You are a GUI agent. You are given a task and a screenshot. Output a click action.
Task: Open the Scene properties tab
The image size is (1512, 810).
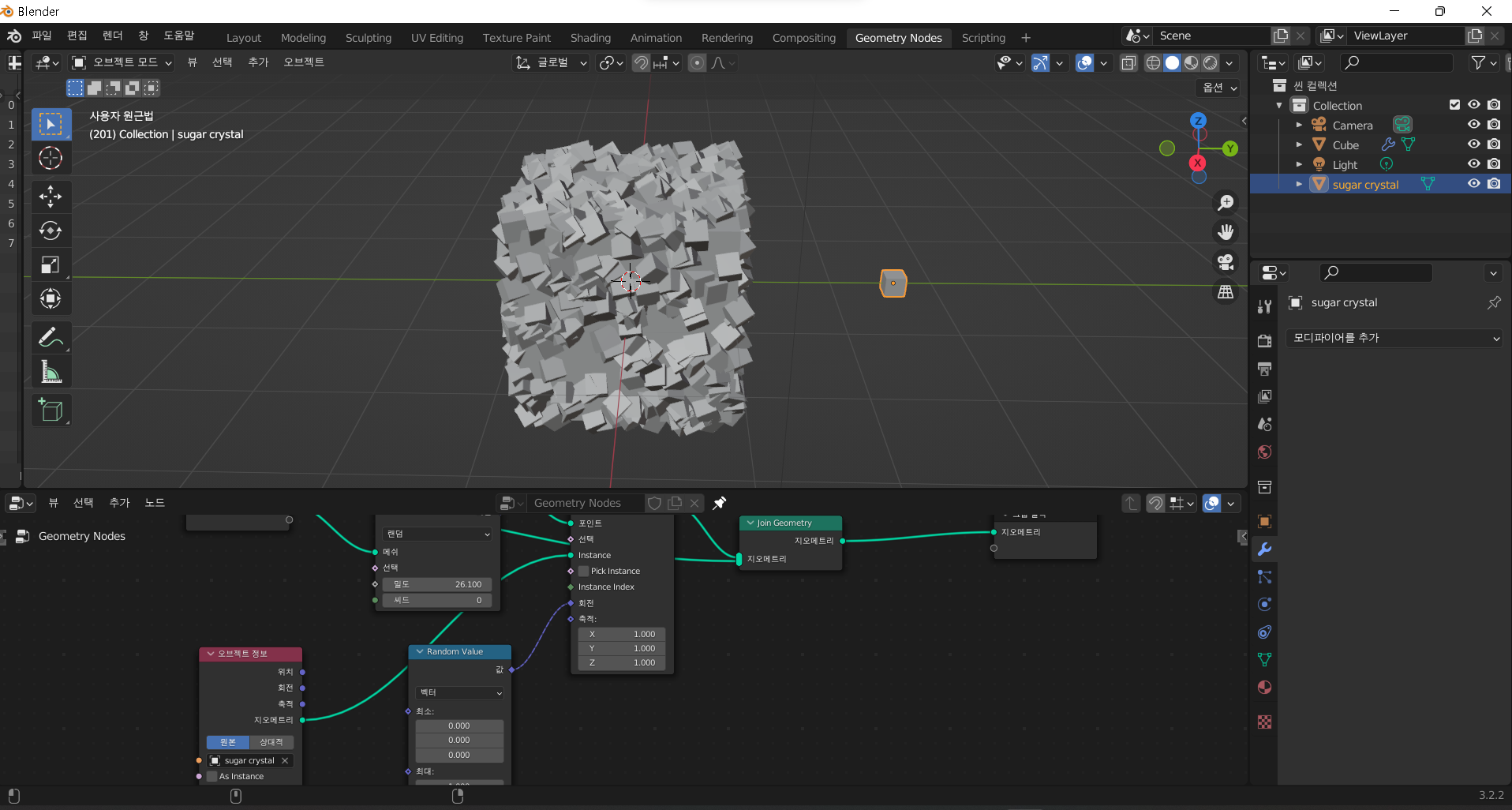(x=1264, y=424)
